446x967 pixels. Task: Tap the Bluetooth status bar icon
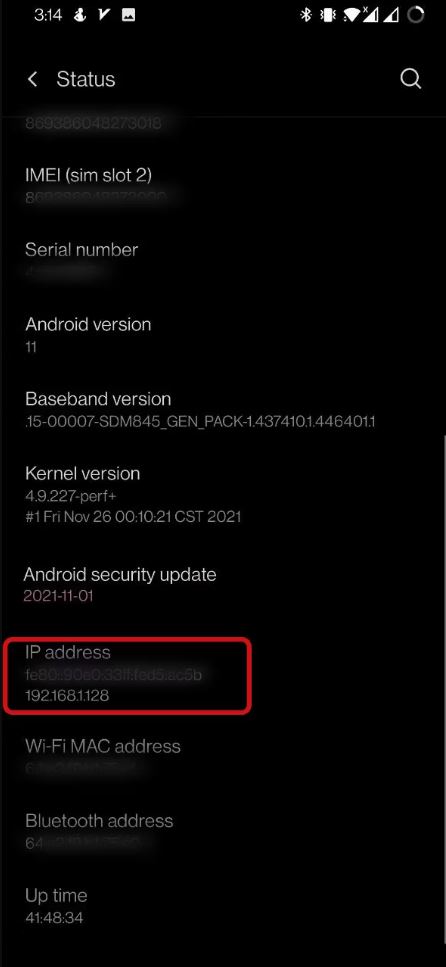305,15
